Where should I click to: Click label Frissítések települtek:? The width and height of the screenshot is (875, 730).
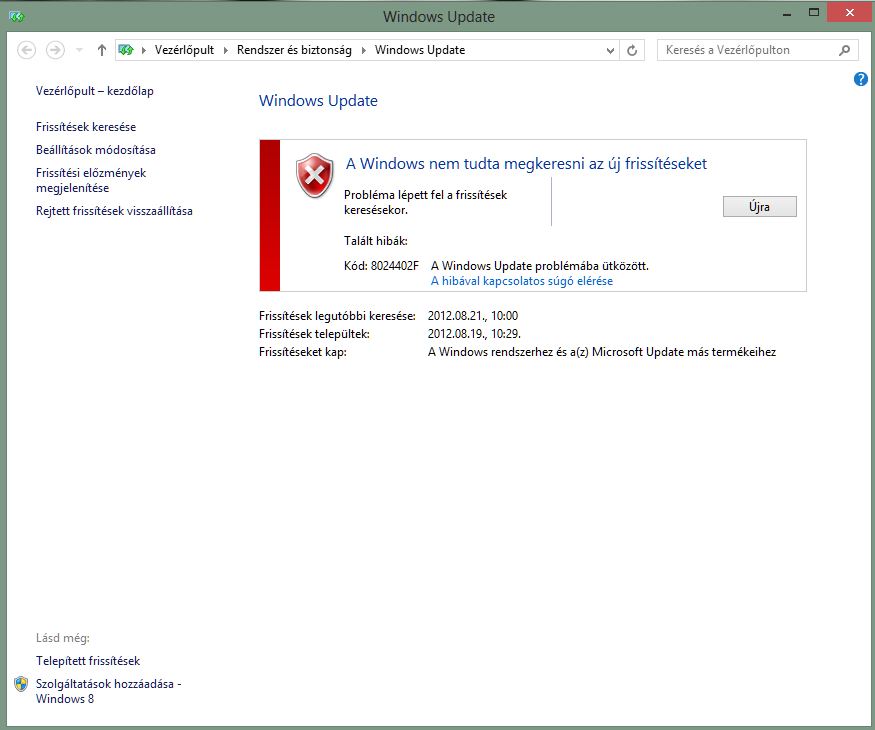[x=314, y=334]
